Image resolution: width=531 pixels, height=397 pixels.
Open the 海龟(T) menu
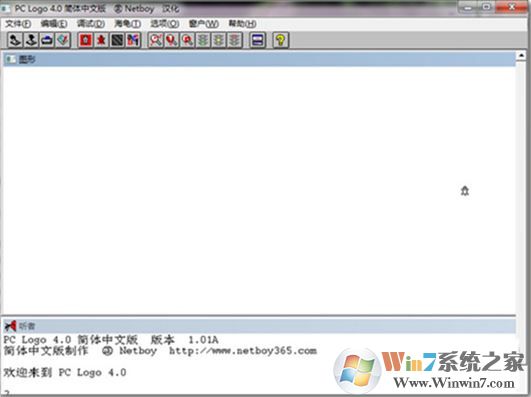(128, 23)
